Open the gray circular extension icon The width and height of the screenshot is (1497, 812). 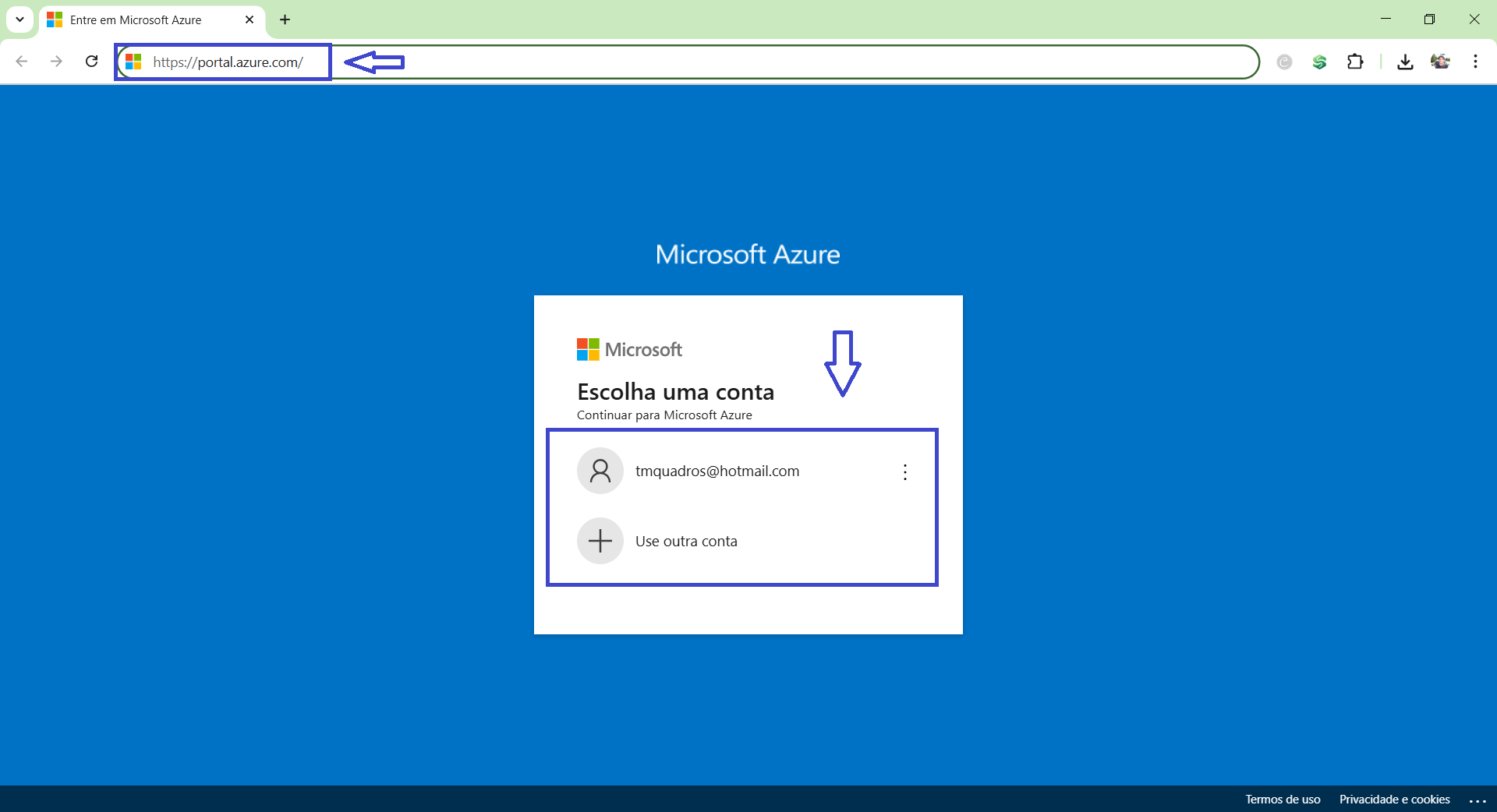tap(1284, 62)
